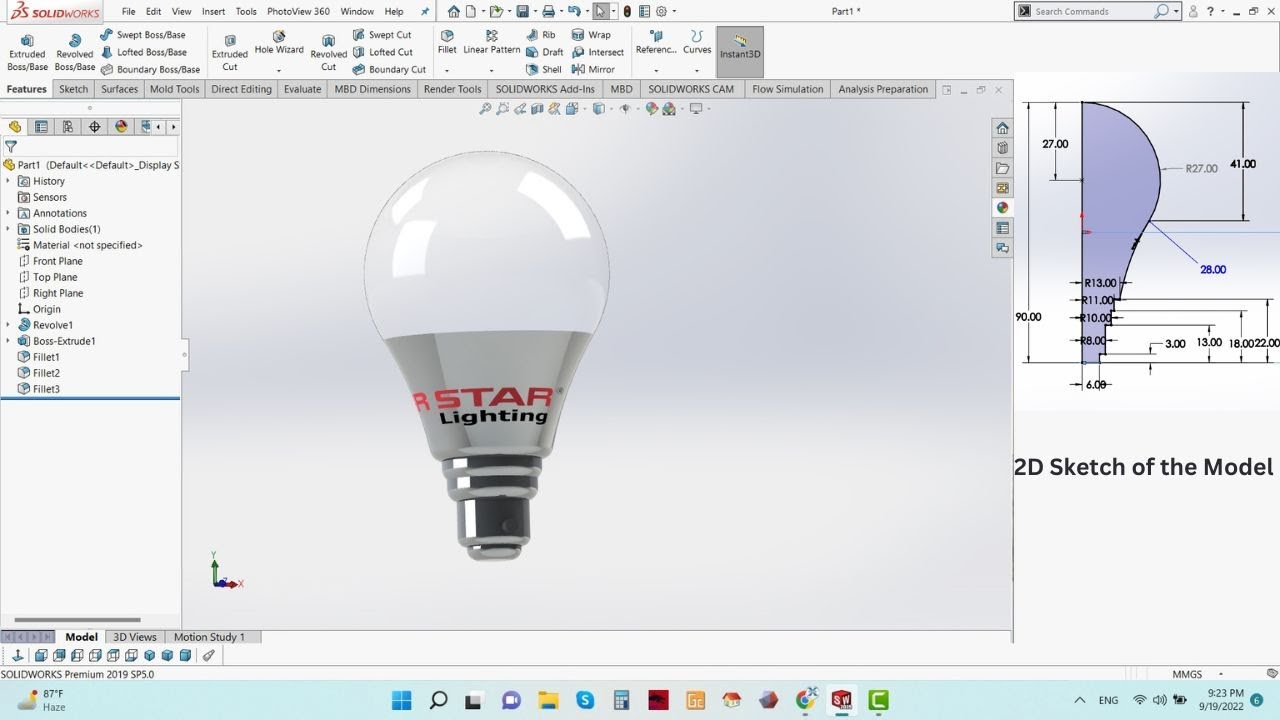This screenshot has width=1280, height=720.
Task: Start the Hole Wizard tool
Action: pos(279,43)
